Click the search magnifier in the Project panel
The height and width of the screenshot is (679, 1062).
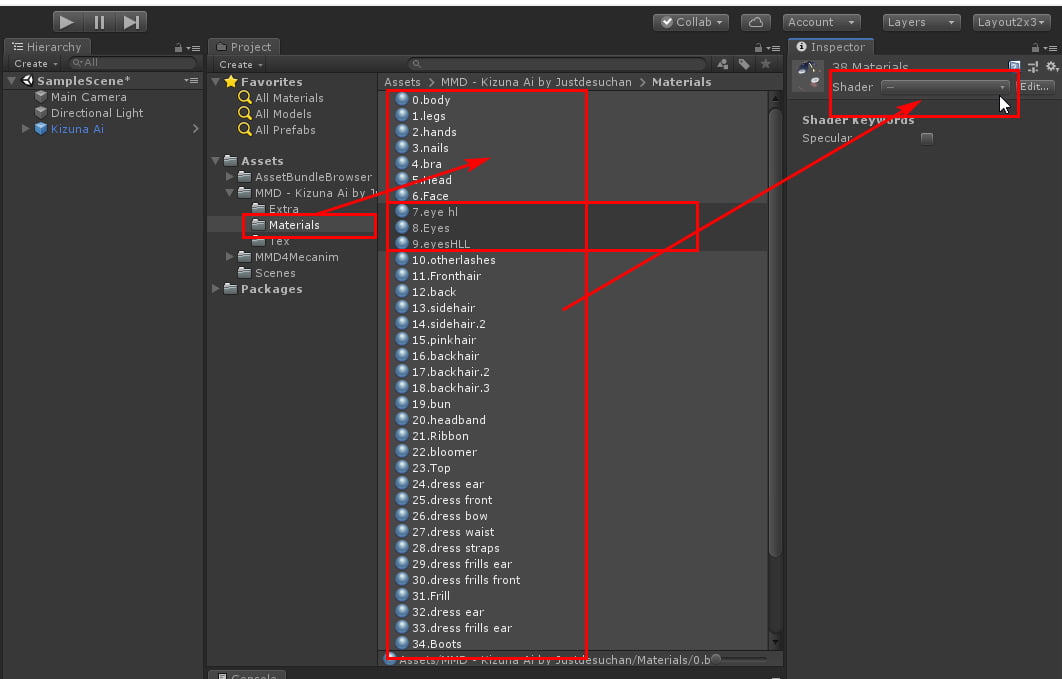[x=414, y=63]
